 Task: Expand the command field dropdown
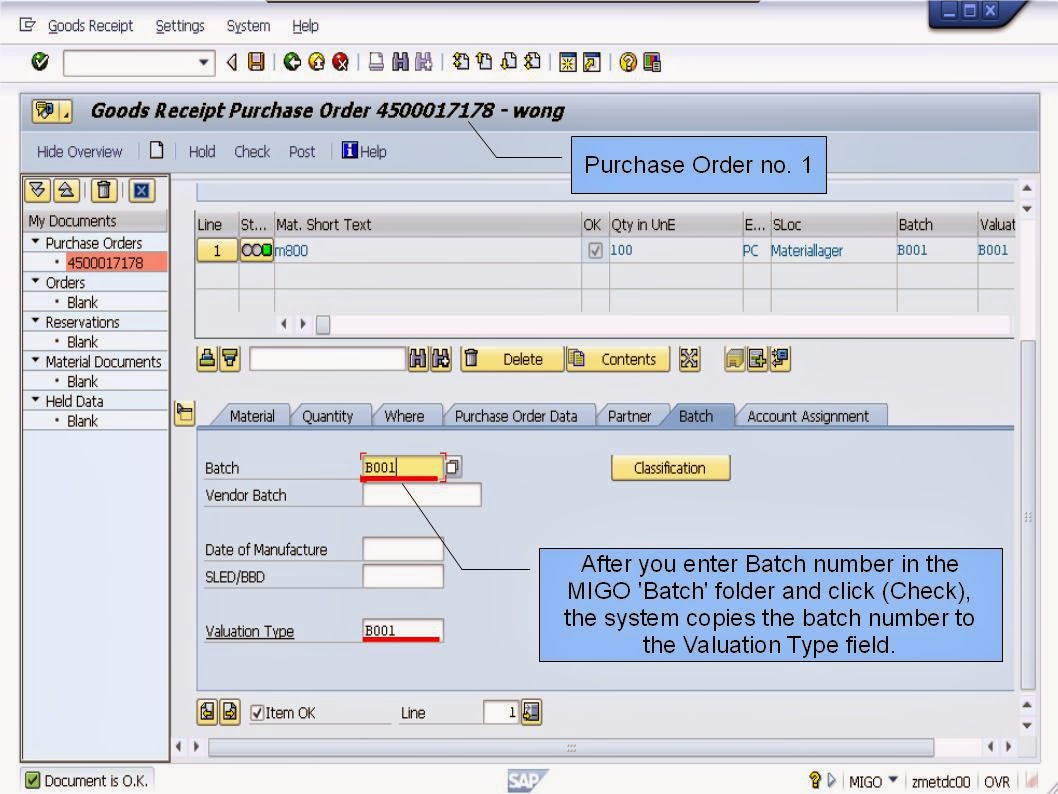pos(205,62)
